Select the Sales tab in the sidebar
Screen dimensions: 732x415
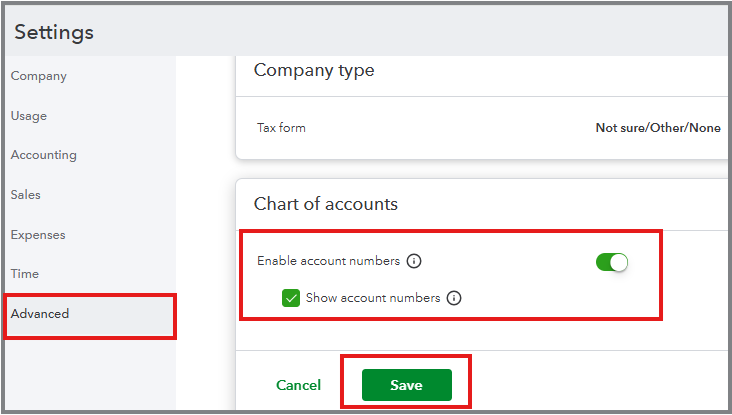26,195
